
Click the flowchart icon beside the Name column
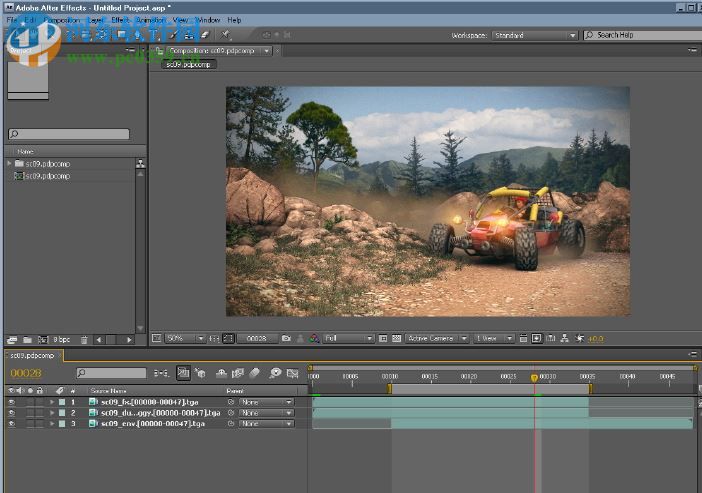[140, 163]
